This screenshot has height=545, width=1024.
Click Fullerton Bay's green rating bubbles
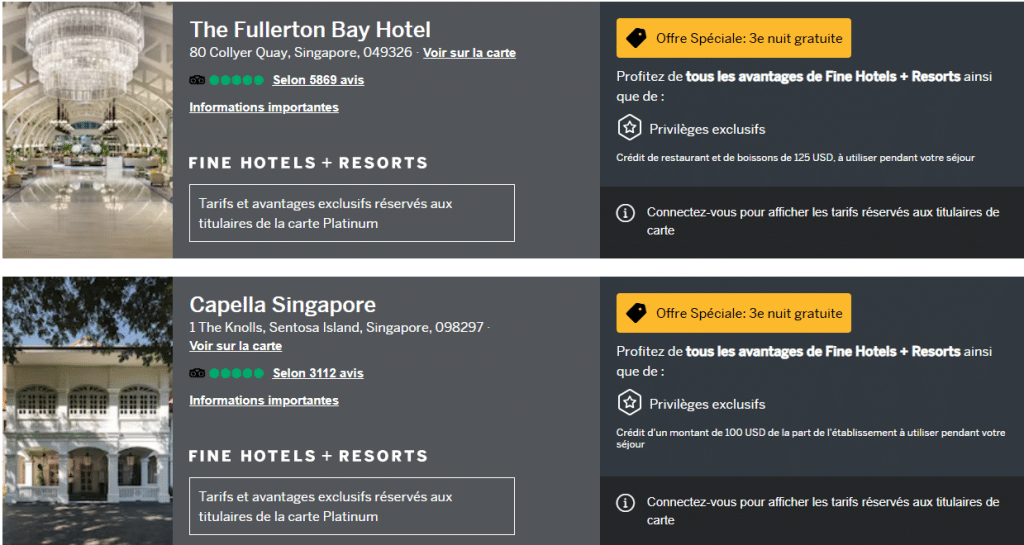[x=236, y=80]
